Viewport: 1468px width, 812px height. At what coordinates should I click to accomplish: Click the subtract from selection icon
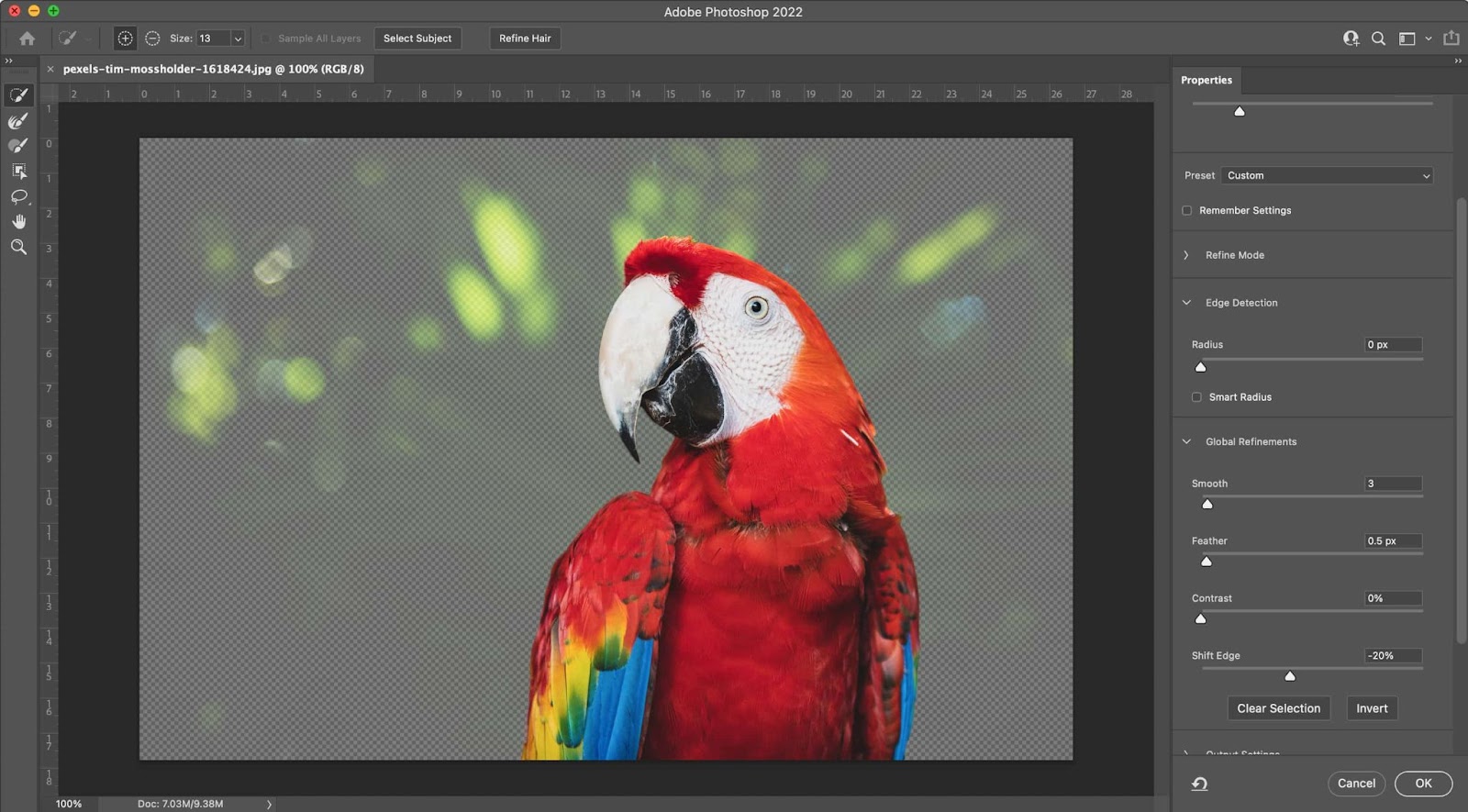pyautogui.click(x=152, y=39)
